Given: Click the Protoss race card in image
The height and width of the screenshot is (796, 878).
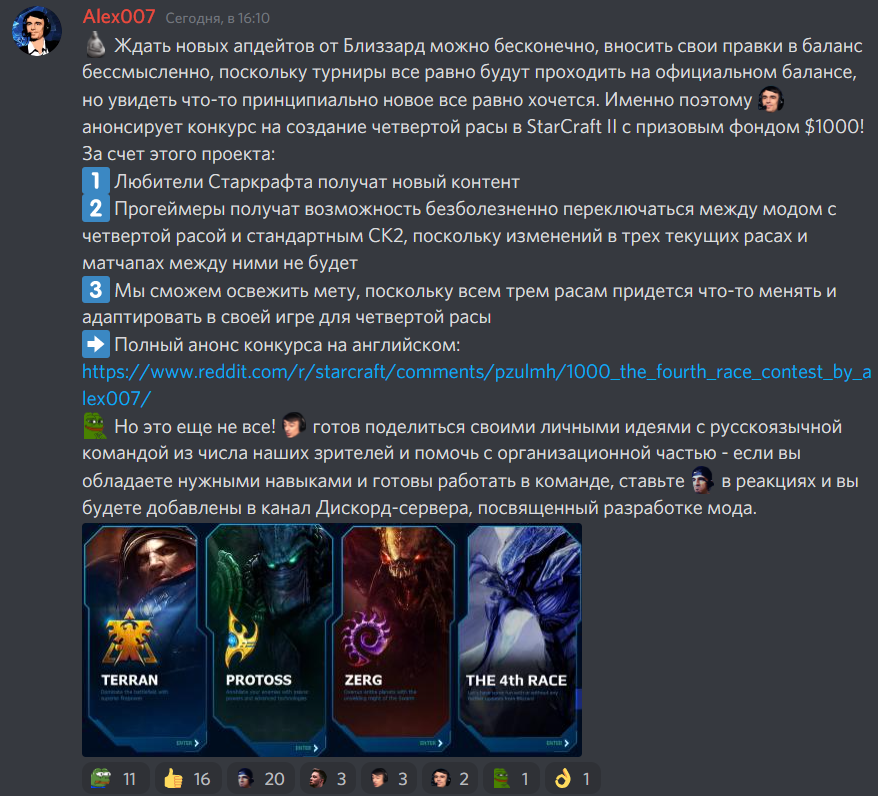Looking at the screenshot, I should [x=268, y=639].
